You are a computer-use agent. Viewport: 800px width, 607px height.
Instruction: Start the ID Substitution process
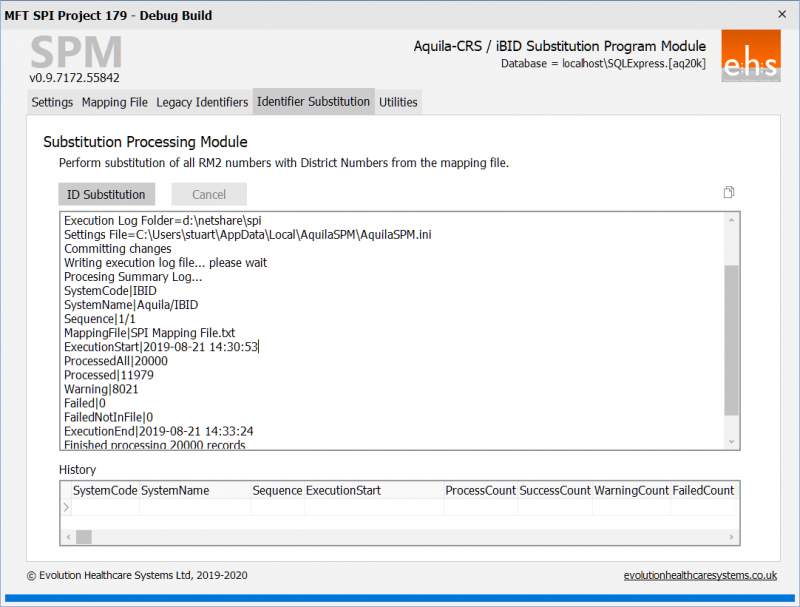[x=107, y=194]
